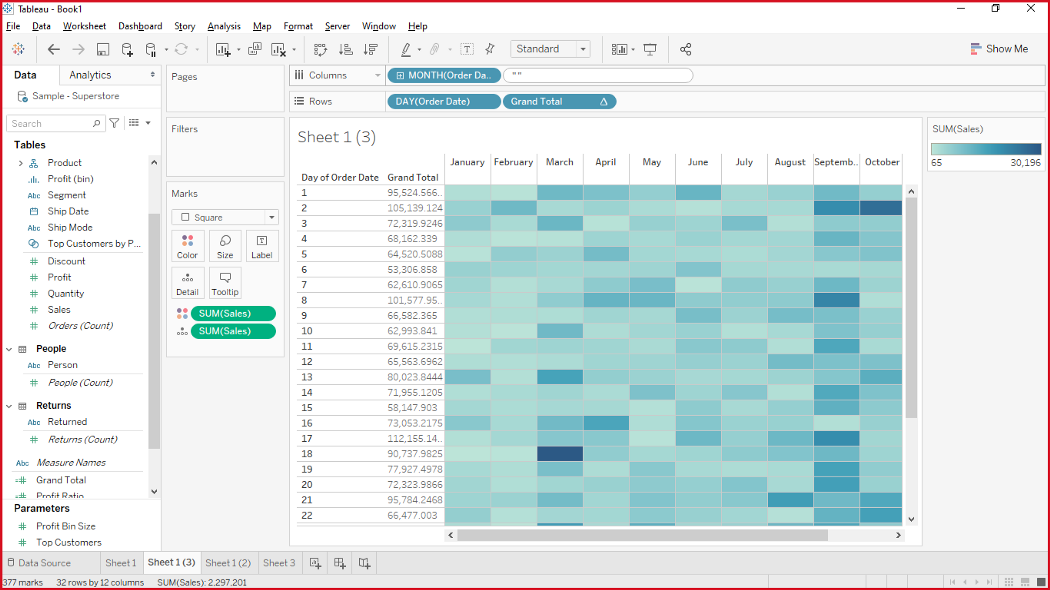Switch to the Analytics pane tab
The image size is (1050, 590).
pyautogui.click(x=90, y=75)
